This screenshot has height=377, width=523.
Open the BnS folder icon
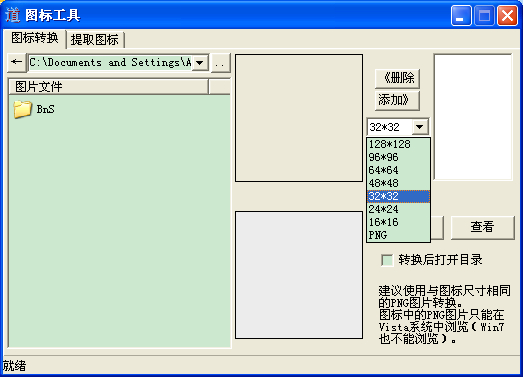(x=23, y=109)
